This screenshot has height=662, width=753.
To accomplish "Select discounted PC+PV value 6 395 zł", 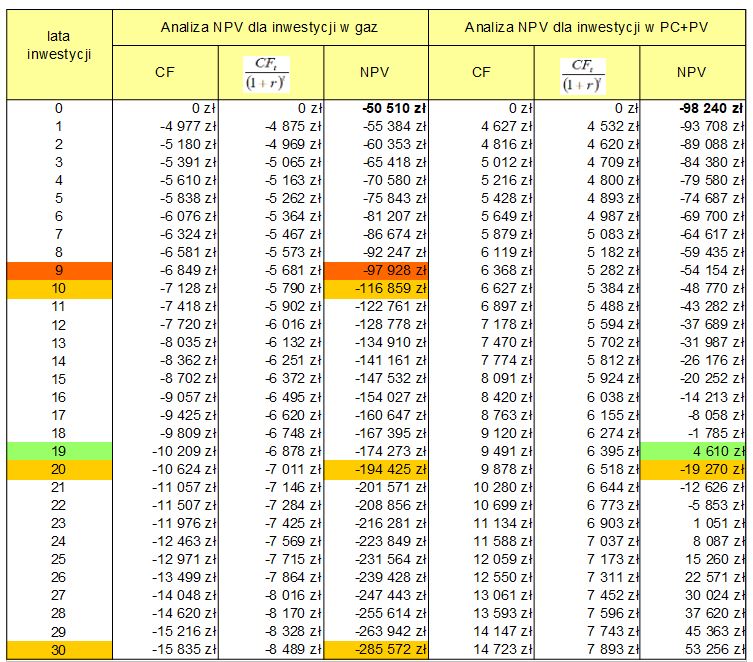I will (x=613, y=451).
